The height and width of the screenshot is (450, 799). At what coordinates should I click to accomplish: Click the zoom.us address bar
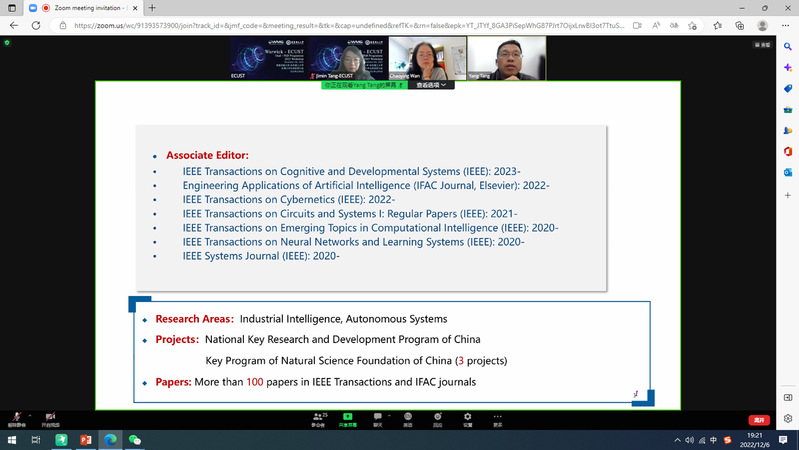point(349,25)
